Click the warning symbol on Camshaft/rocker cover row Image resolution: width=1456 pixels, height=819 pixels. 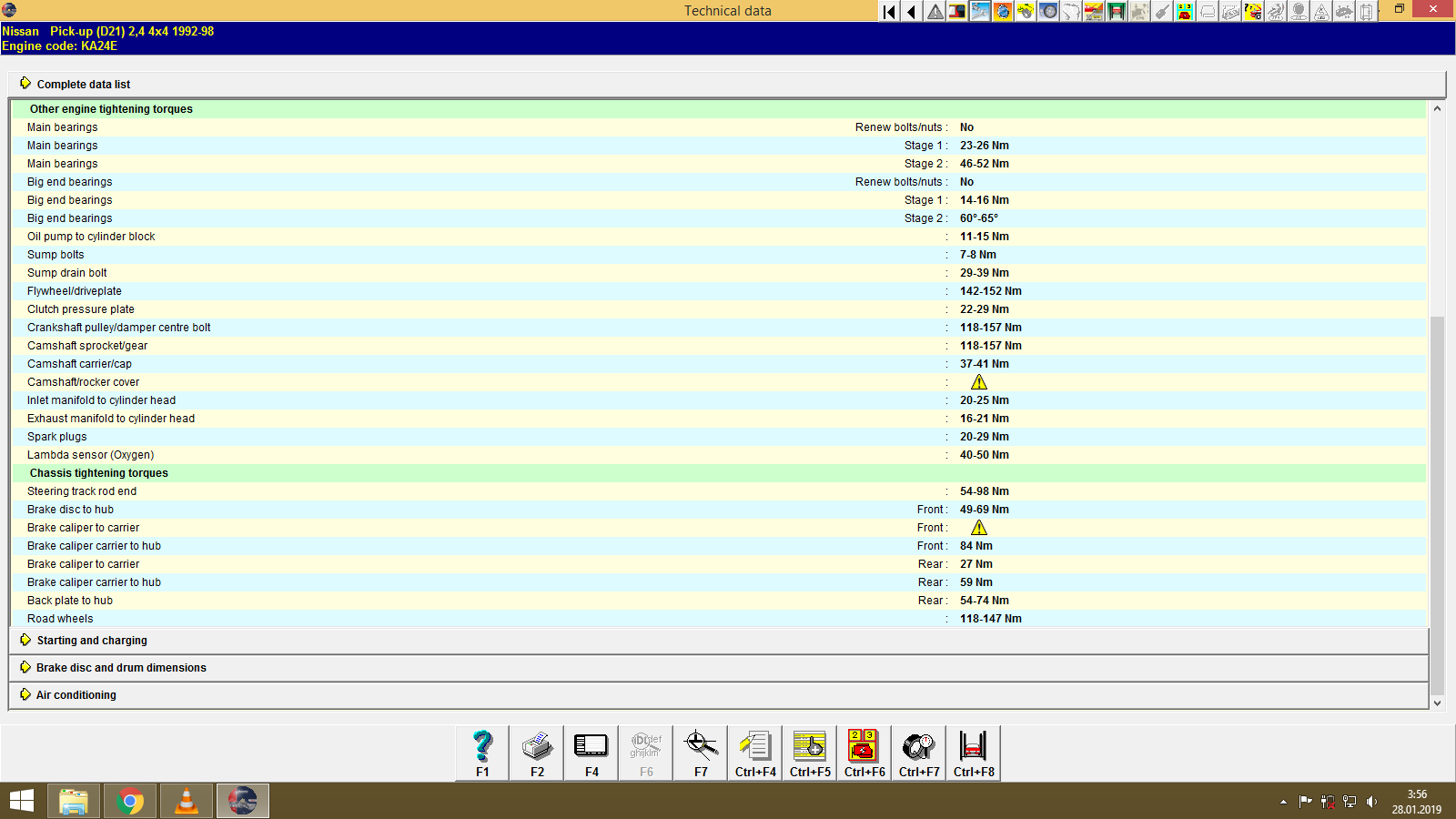coord(979,382)
